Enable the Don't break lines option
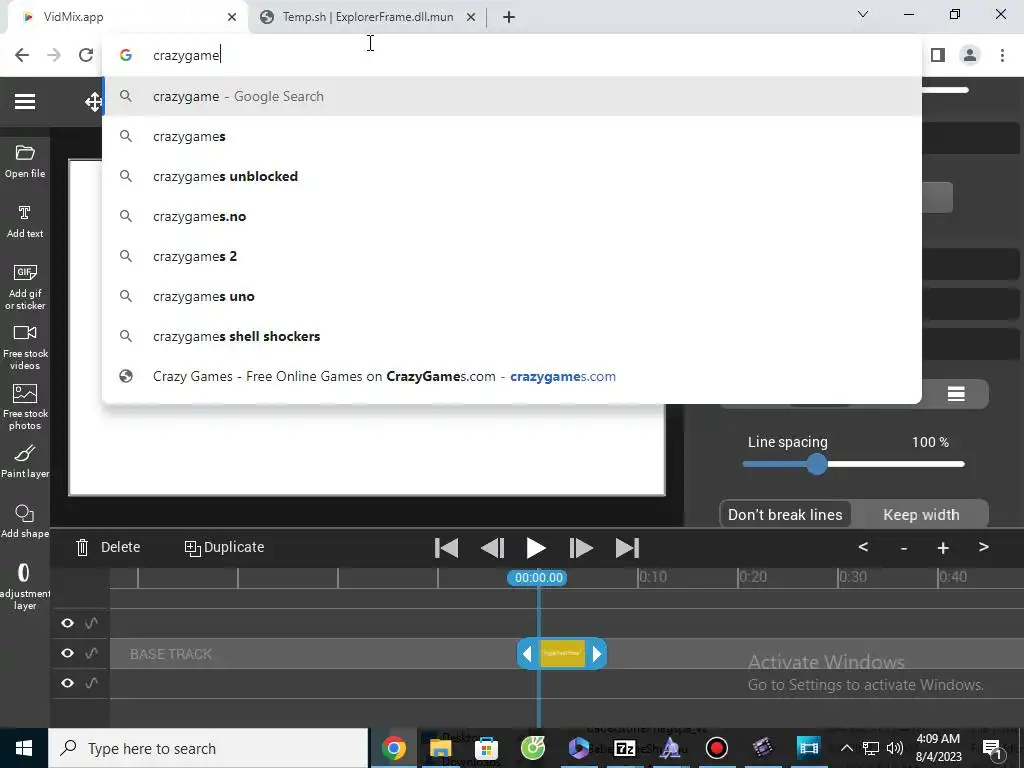 (x=785, y=515)
